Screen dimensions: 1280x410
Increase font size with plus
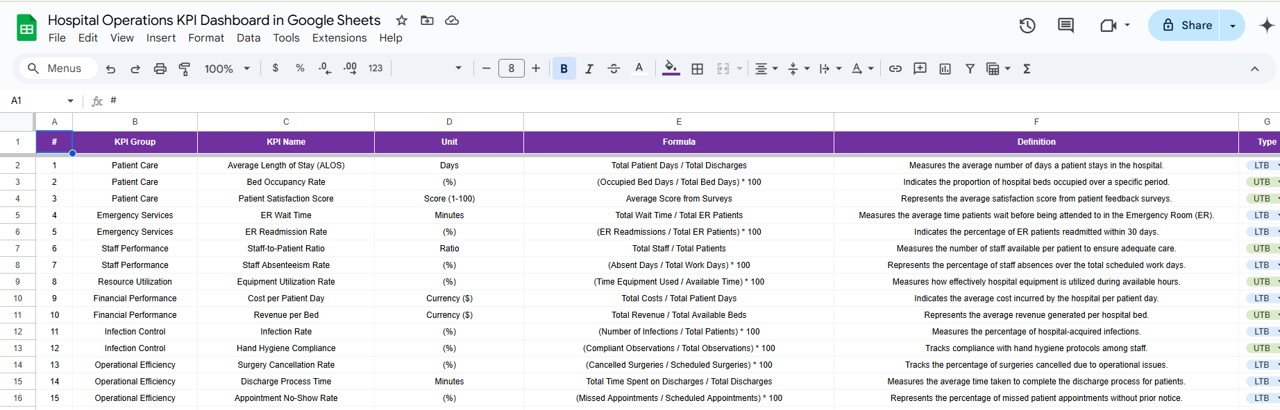[536, 69]
